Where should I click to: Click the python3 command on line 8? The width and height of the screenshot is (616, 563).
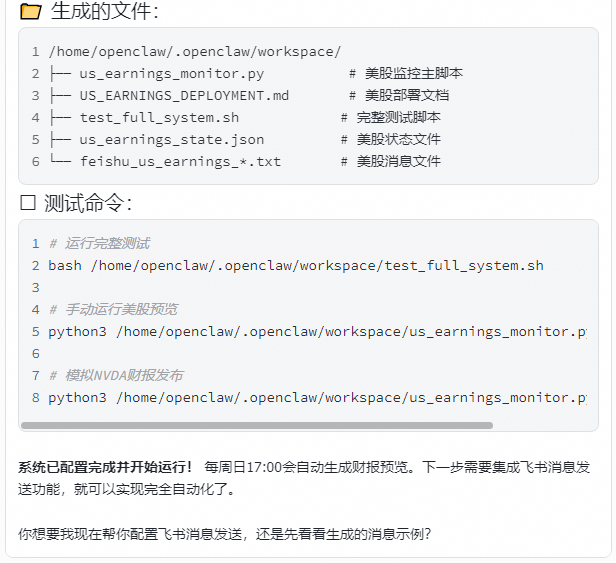click(317, 398)
